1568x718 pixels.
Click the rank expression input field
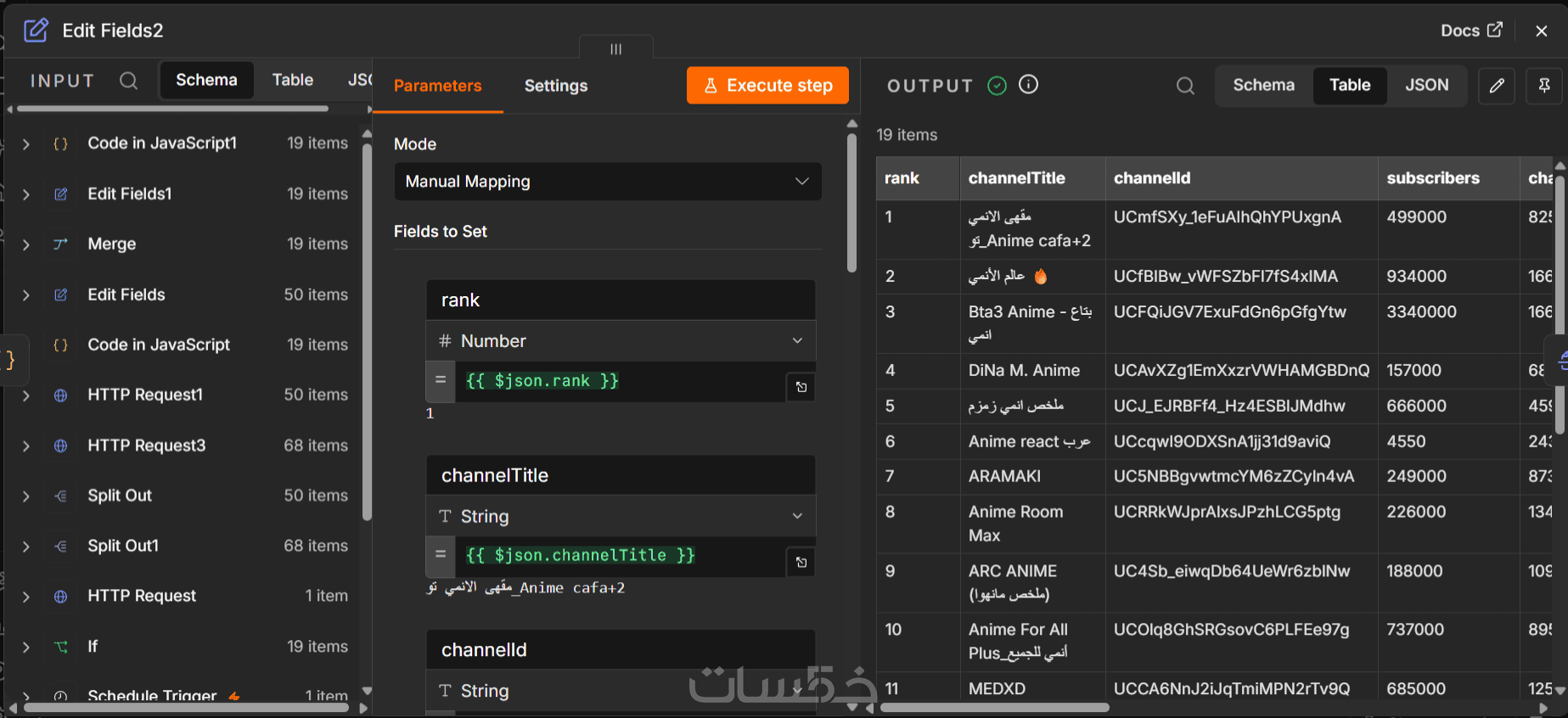pos(621,381)
